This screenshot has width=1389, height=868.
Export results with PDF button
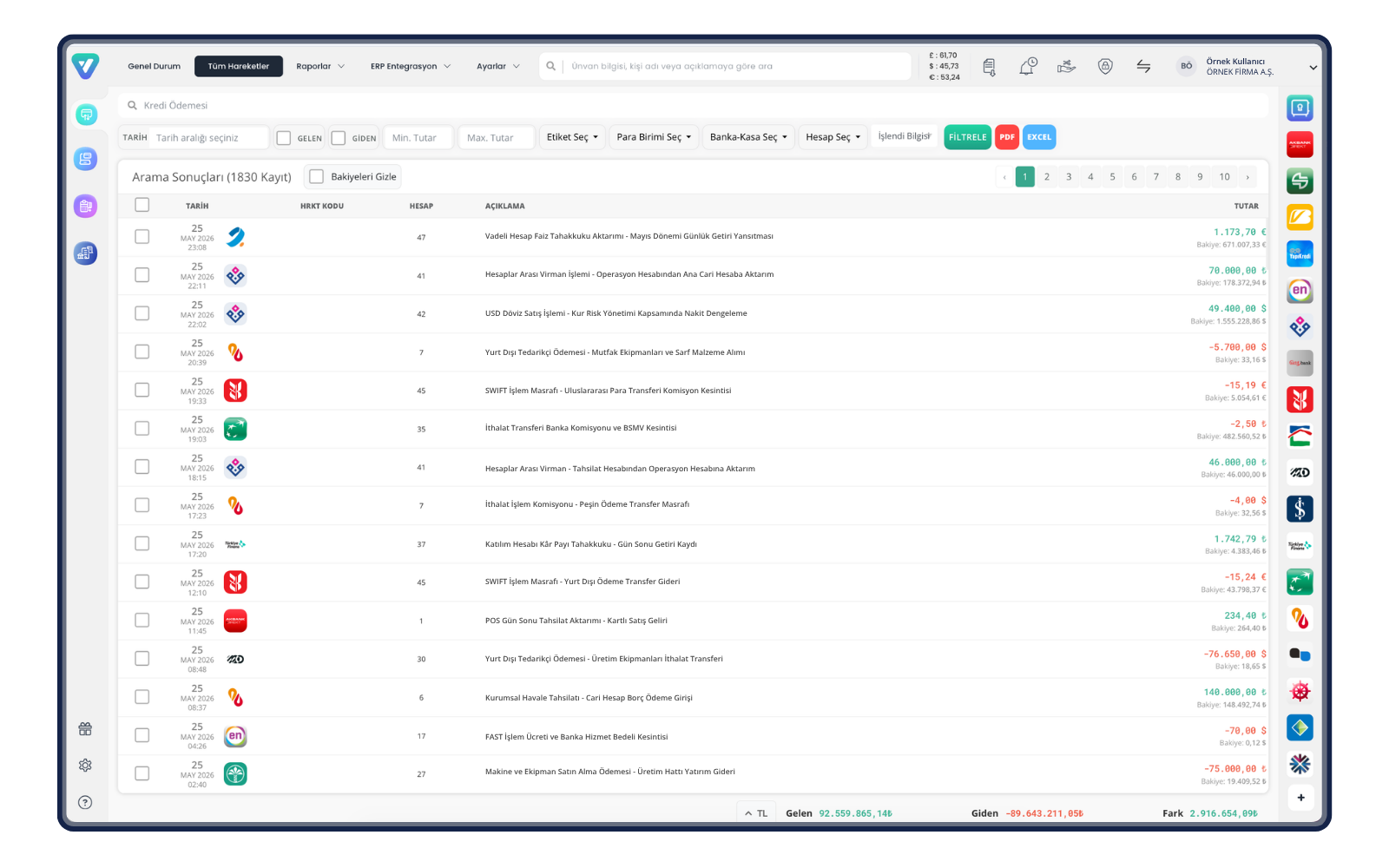pyautogui.click(x=1007, y=137)
